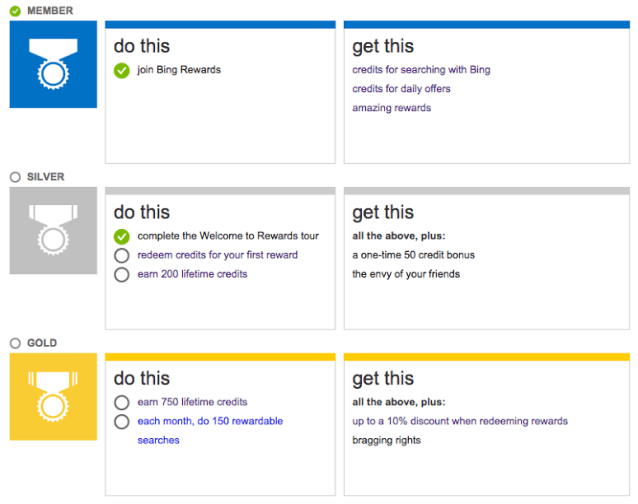The width and height of the screenshot is (638, 504).
Task: Open 'earn 200 lifetime credits' link
Action: click(x=192, y=274)
